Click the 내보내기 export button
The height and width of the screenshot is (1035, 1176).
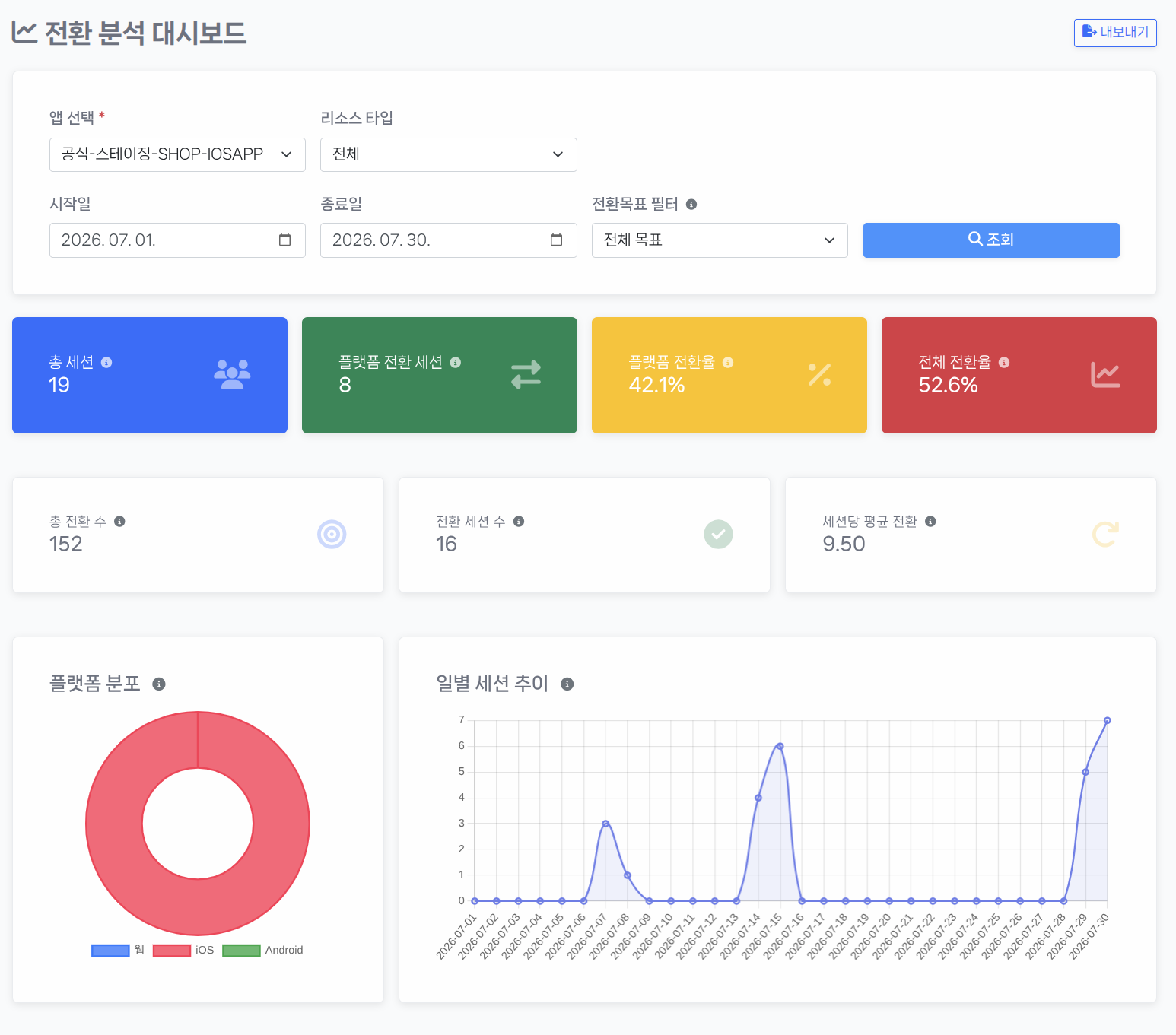(1115, 33)
